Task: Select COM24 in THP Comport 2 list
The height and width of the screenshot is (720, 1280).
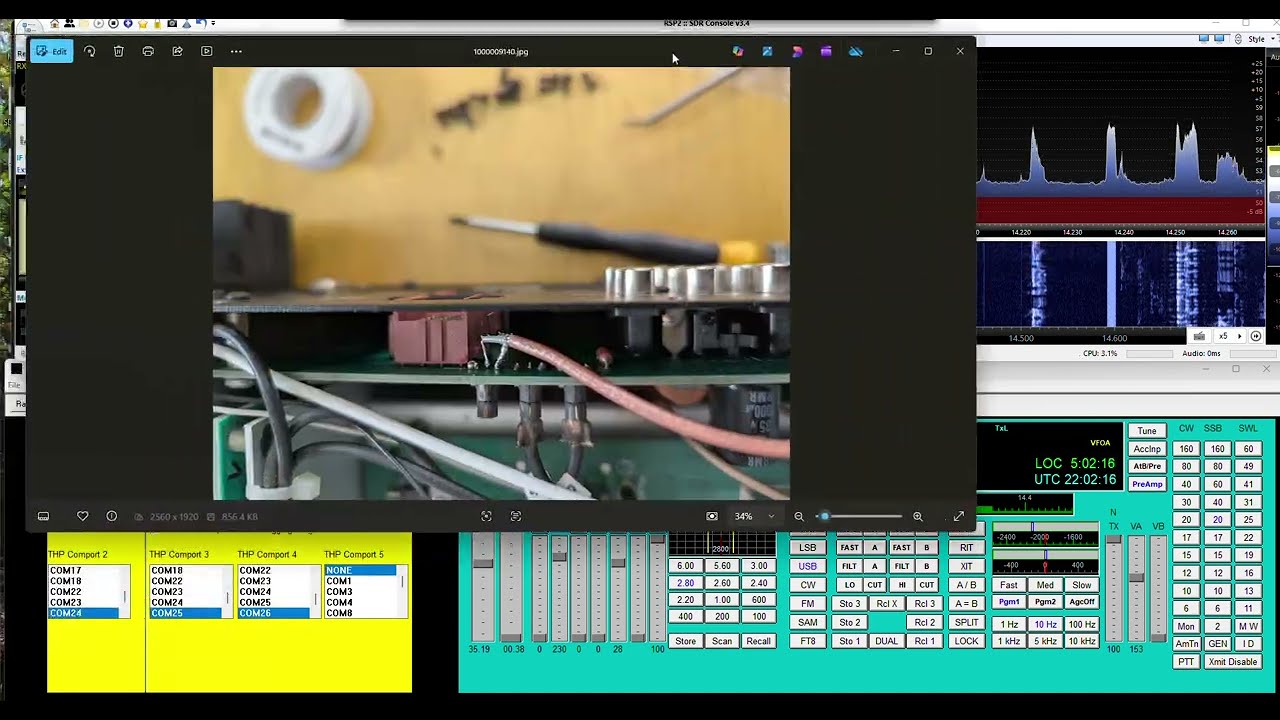Action: point(85,613)
